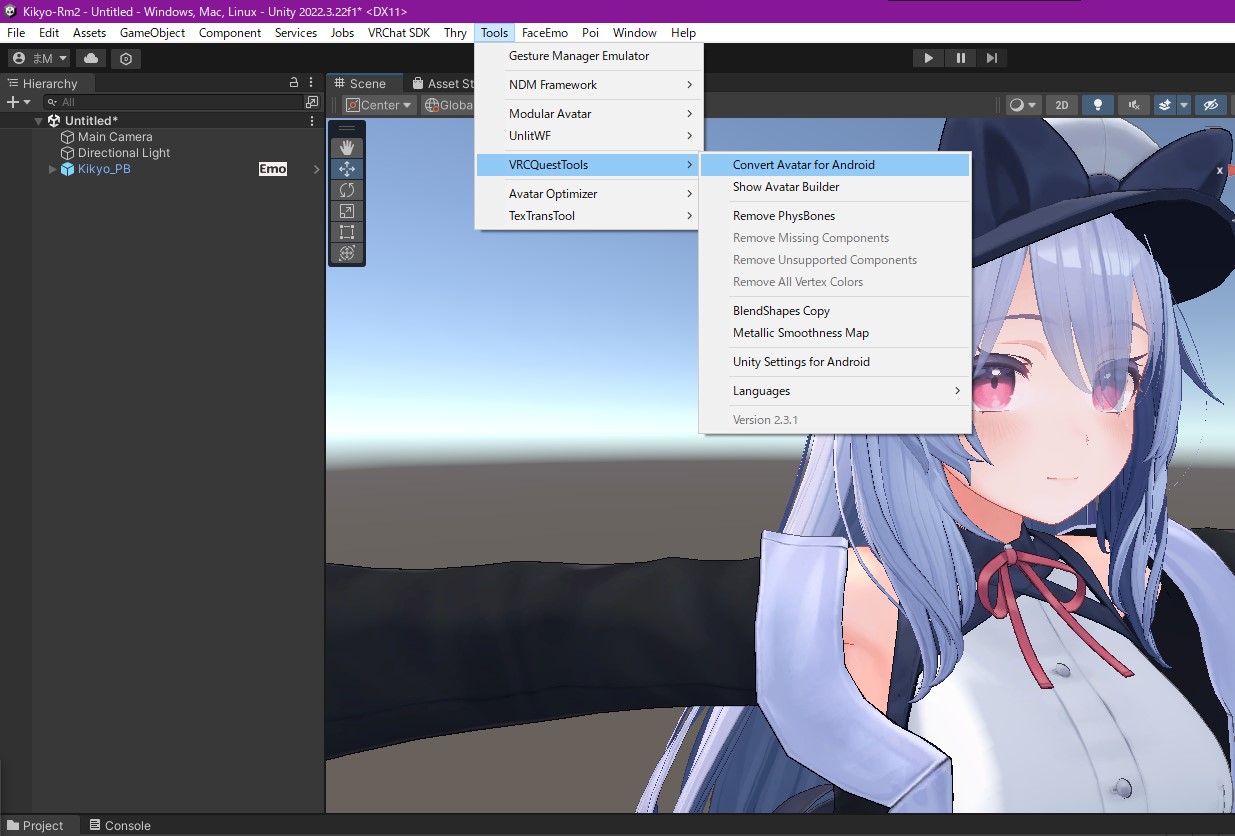
Task: Open the Center pivot mode dropdown
Action: click(x=379, y=105)
